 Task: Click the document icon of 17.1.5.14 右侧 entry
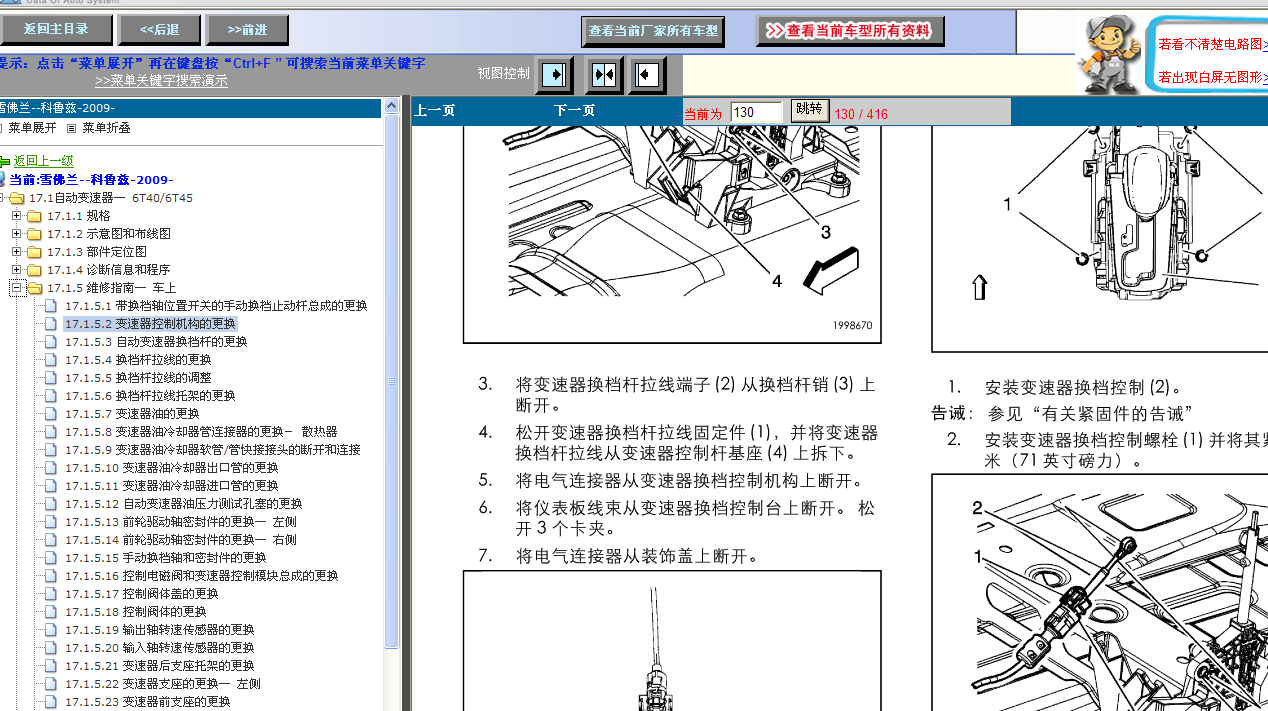[50, 540]
